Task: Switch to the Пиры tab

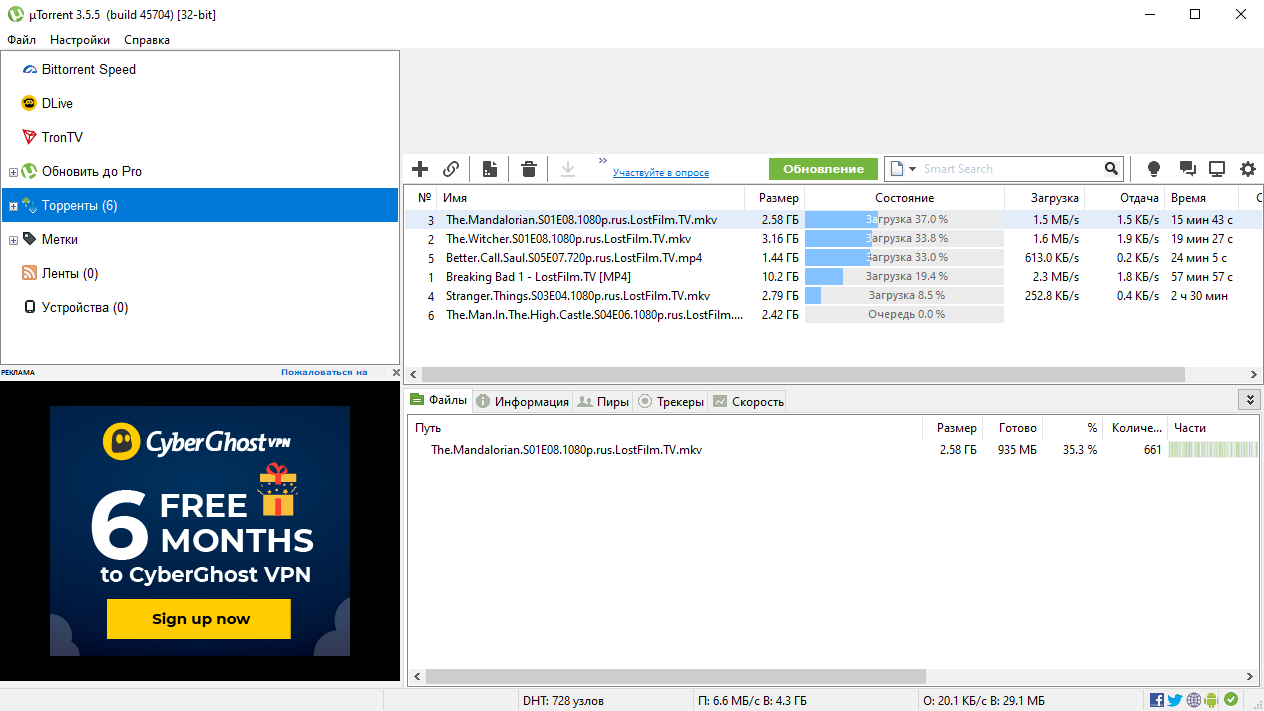Action: click(x=603, y=402)
